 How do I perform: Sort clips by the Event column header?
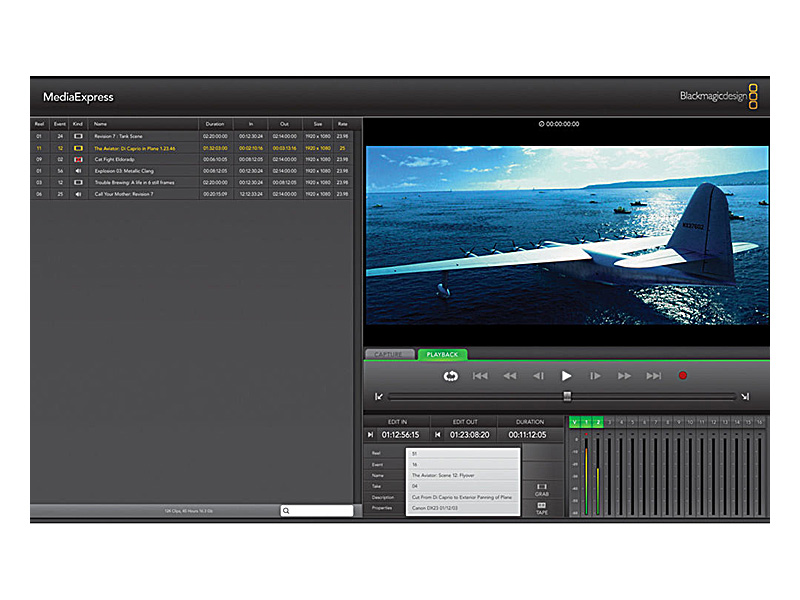60,124
